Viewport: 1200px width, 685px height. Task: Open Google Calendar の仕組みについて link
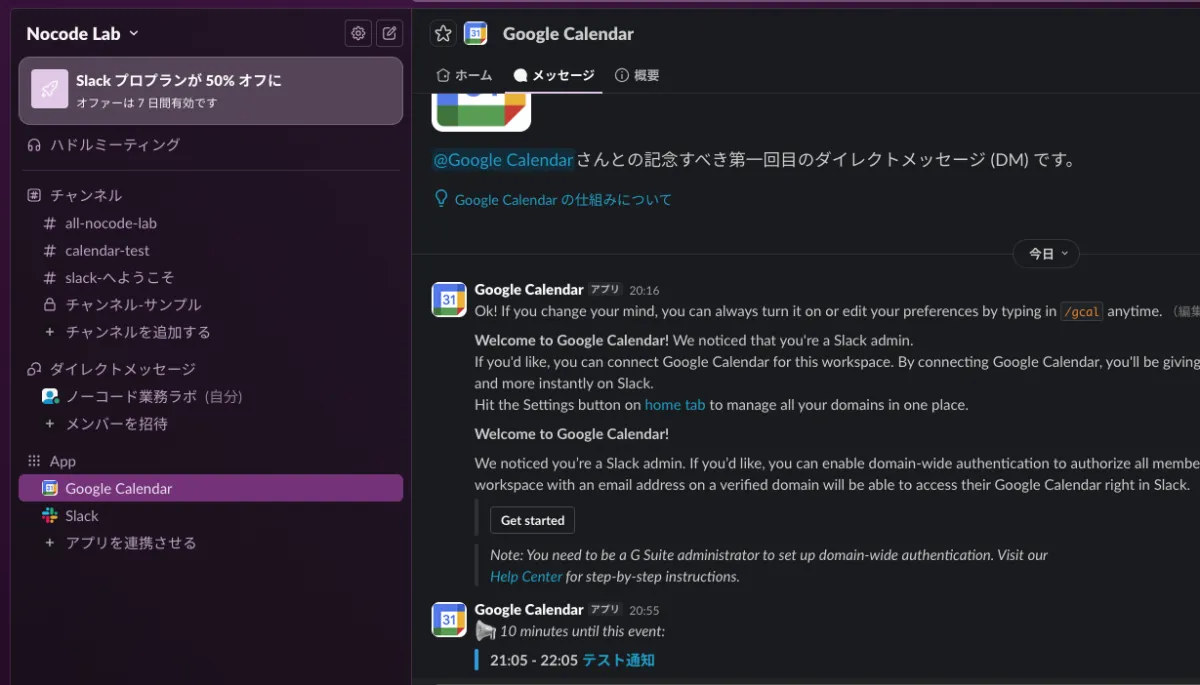(563, 200)
